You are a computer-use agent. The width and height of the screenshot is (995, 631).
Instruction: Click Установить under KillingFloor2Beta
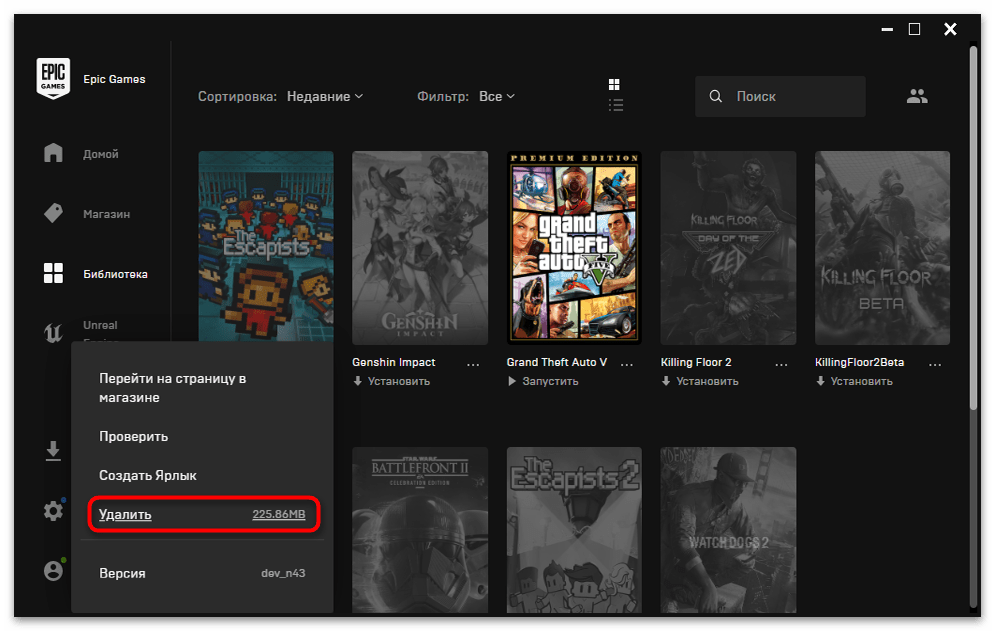(862, 382)
